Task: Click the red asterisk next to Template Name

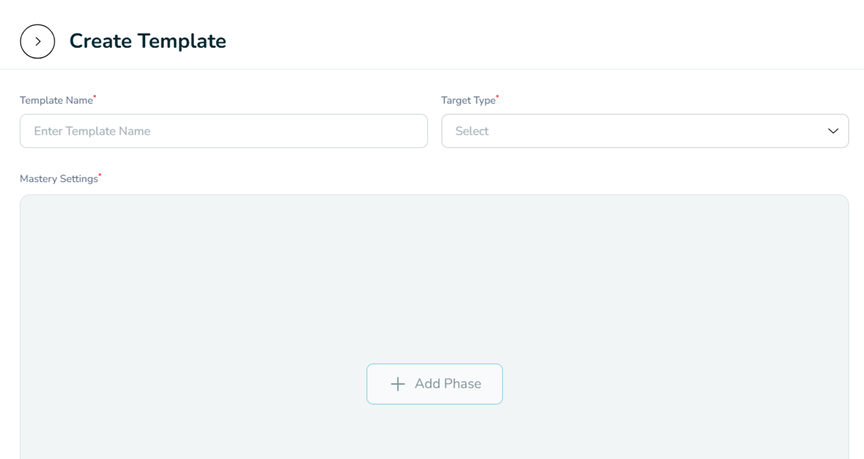Action: (x=95, y=97)
